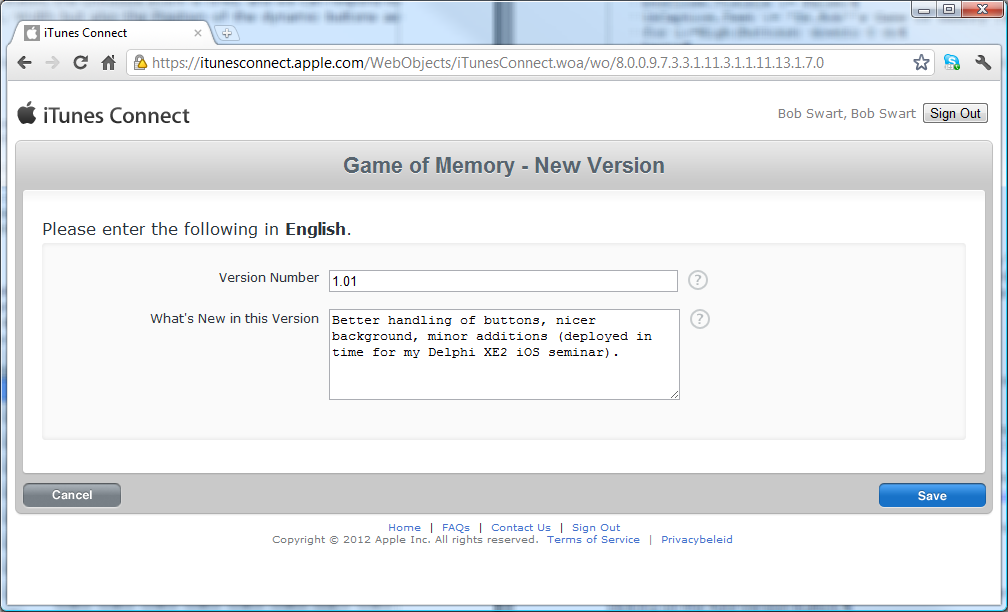
Task: Open the Chrome wrench settings menu
Action: pos(983,62)
